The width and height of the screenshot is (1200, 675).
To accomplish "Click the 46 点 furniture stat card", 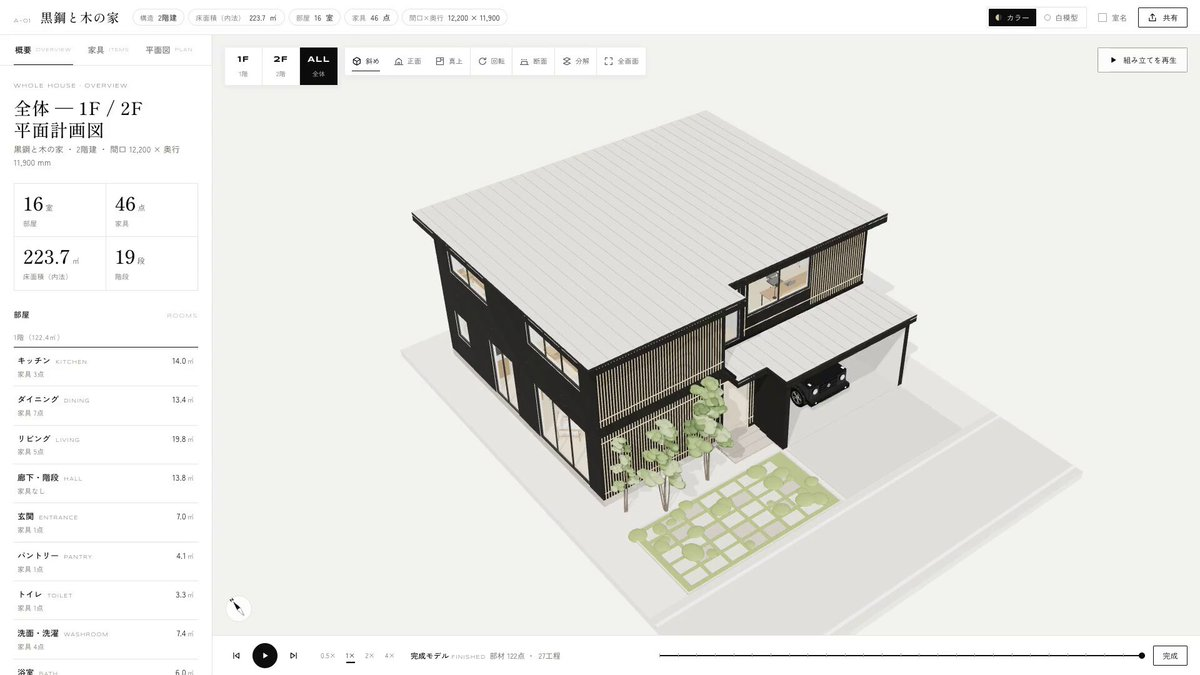I will 152,210.
